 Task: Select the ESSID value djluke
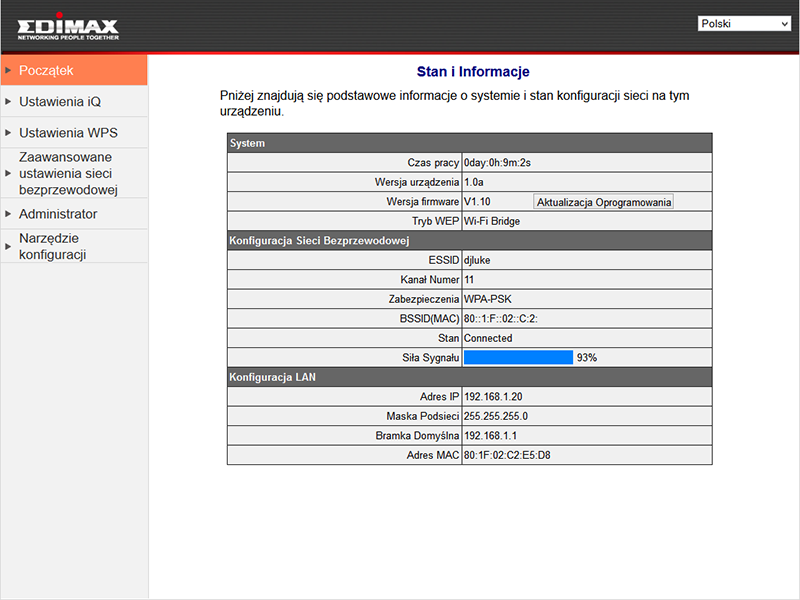pos(477,260)
